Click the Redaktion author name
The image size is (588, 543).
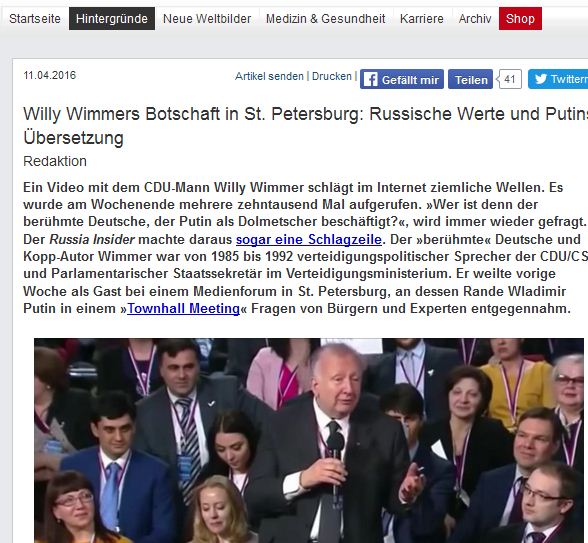click(55, 161)
